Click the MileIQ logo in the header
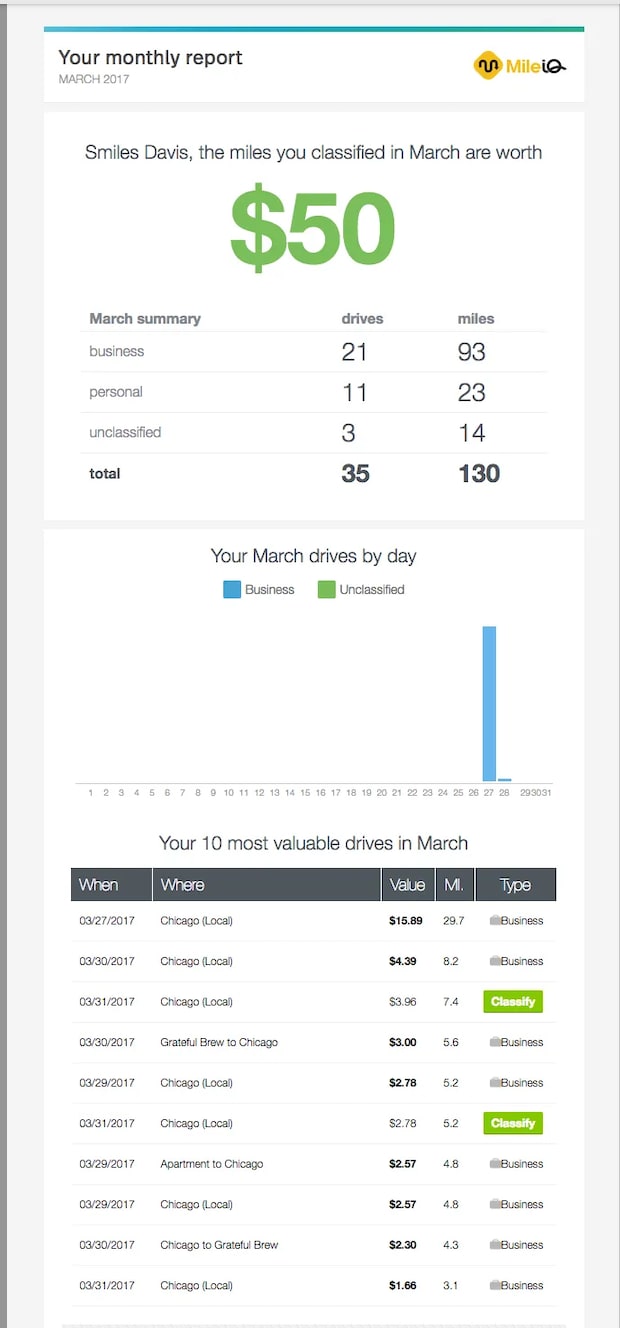This screenshot has height=1328, width=620. 520,66
